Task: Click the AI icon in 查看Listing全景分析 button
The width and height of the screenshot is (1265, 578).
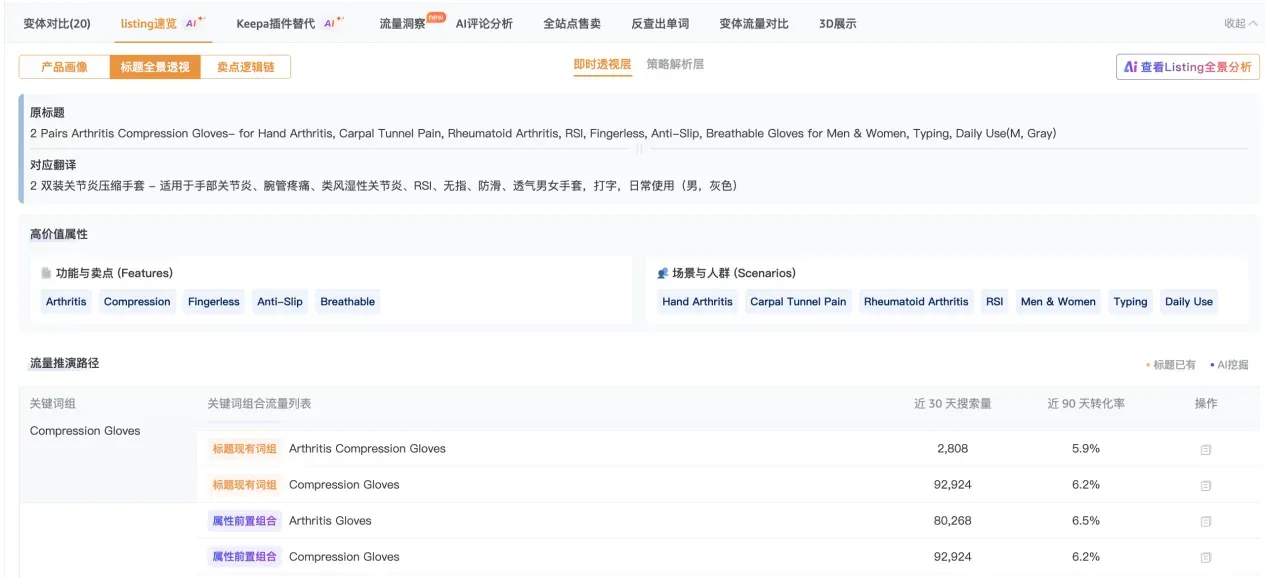Action: [1130, 67]
